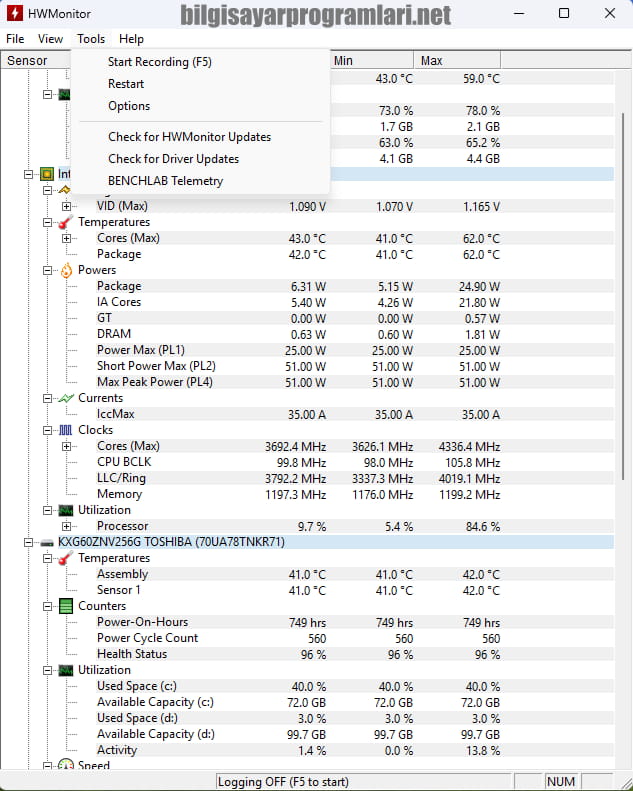Click the gauge icon beside Speed
Image resolution: width=633 pixels, height=791 pixels.
[66, 764]
